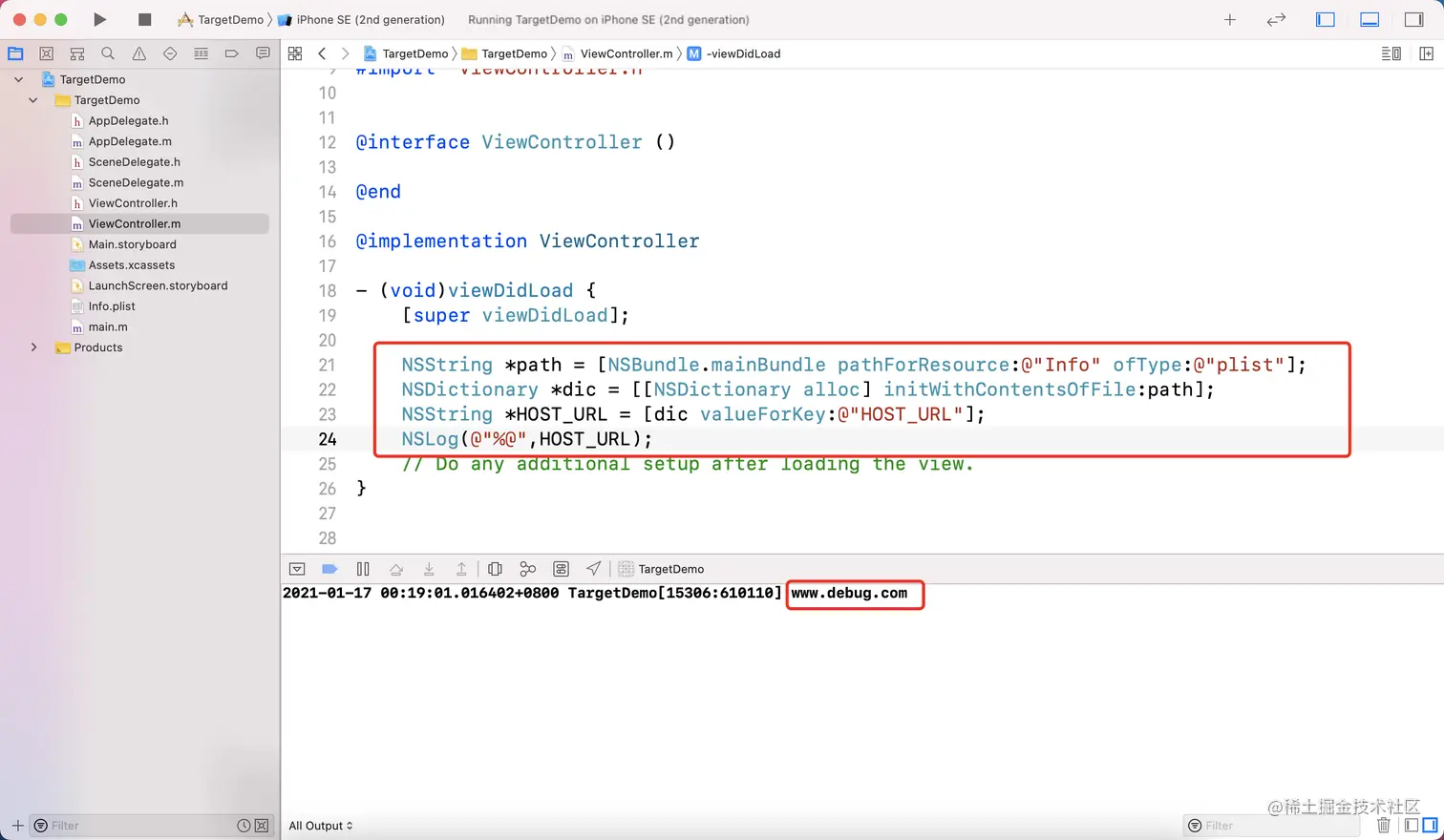Run the TargetDemo scheme

(100, 19)
